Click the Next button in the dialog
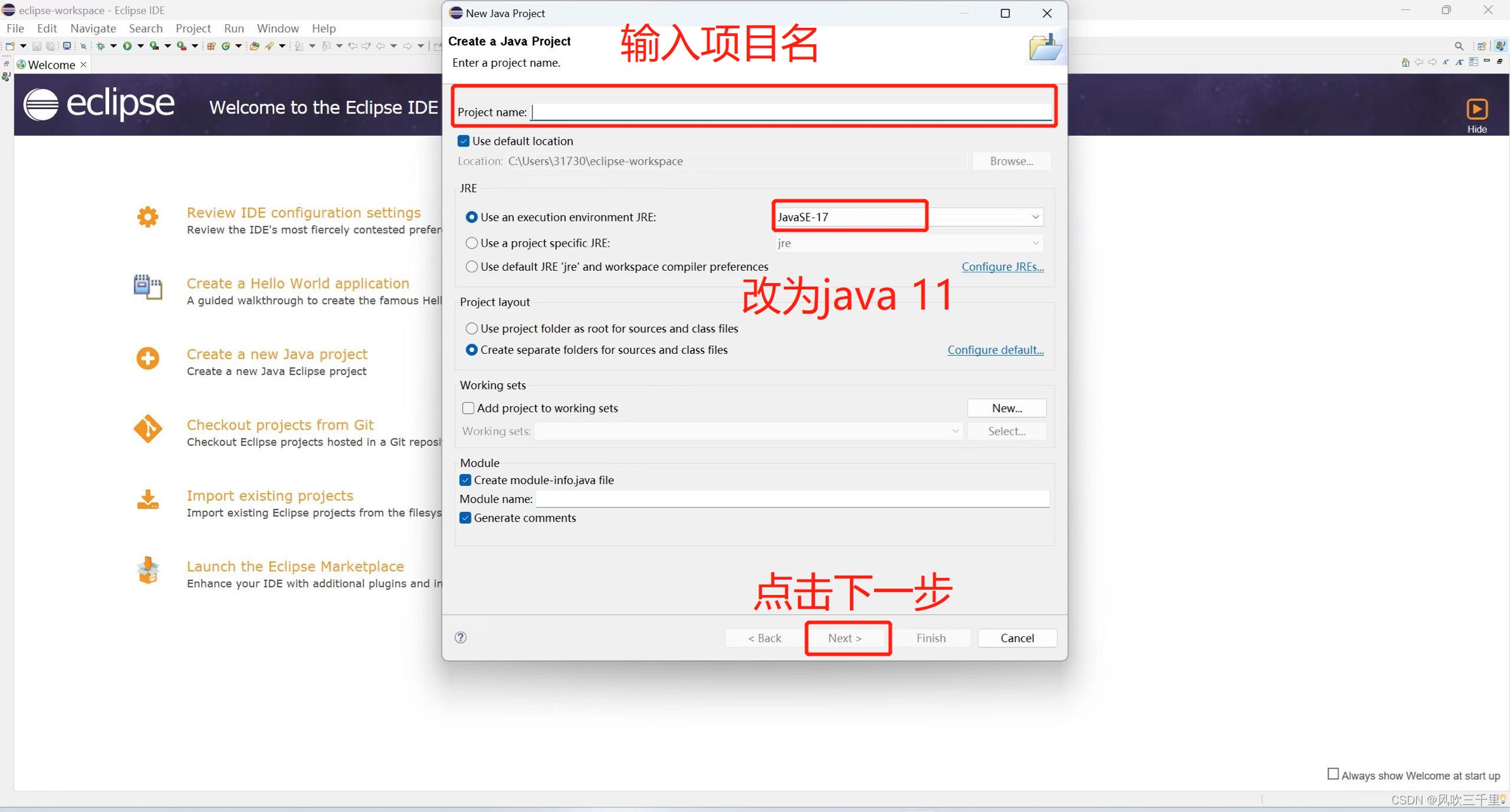The height and width of the screenshot is (812, 1510). [847, 638]
